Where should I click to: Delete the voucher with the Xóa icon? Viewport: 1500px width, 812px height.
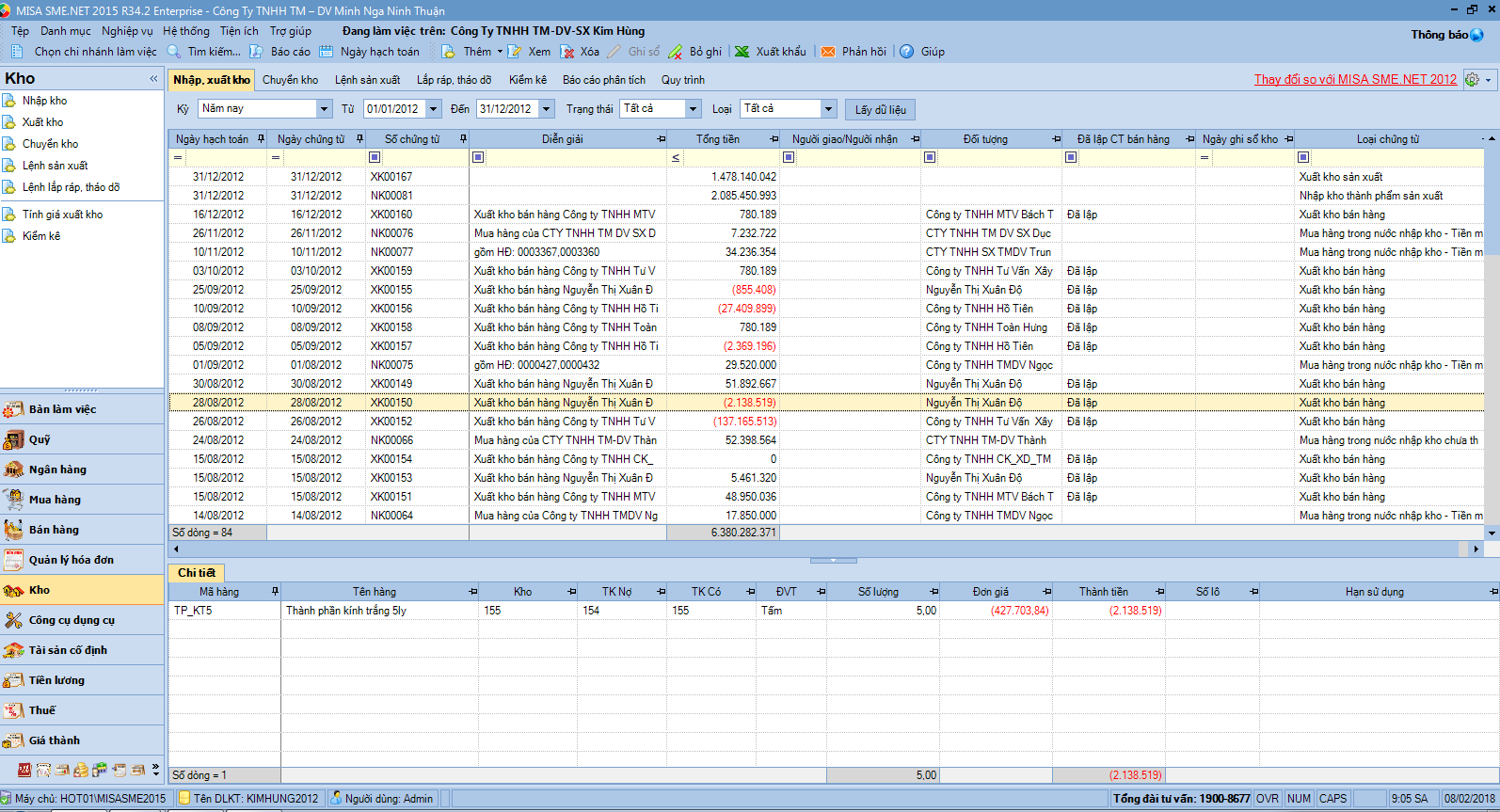pyautogui.click(x=567, y=52)
